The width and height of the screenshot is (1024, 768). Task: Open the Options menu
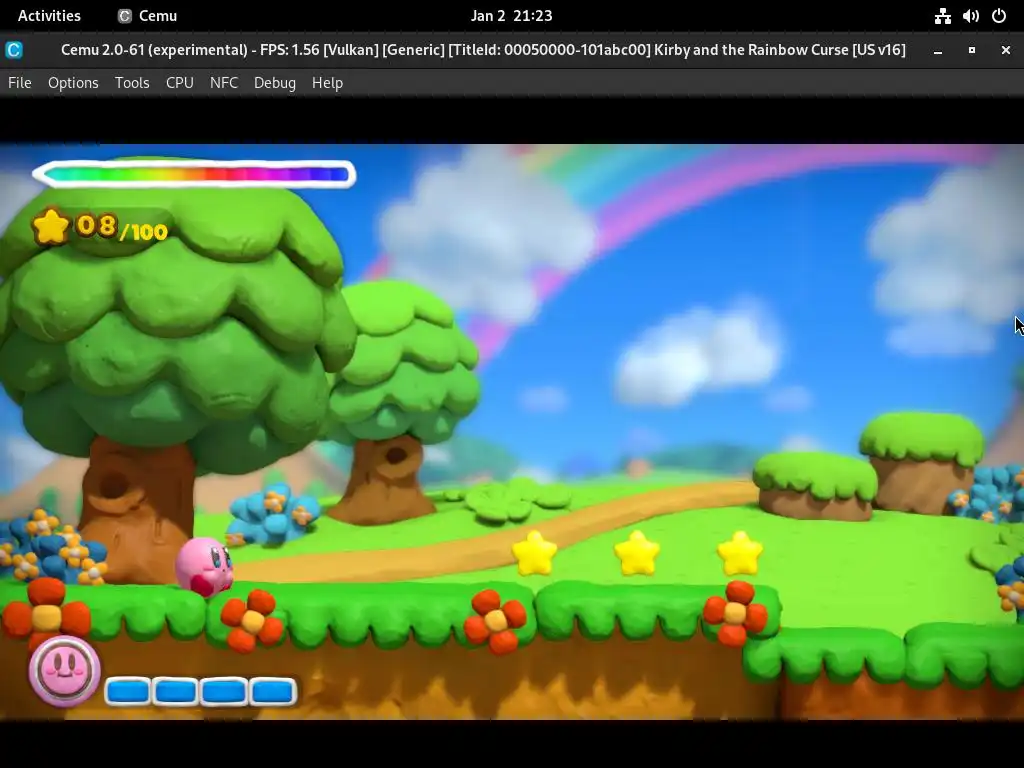73,83
